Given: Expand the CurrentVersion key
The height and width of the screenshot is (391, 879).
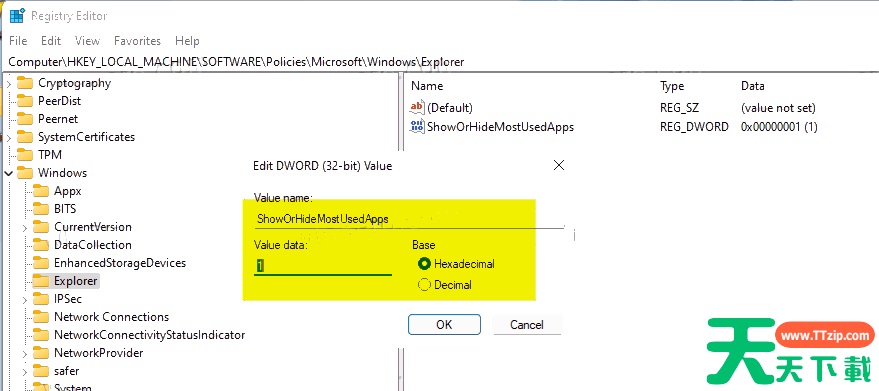Looking at the screenshot, I should tap(25, 228).
